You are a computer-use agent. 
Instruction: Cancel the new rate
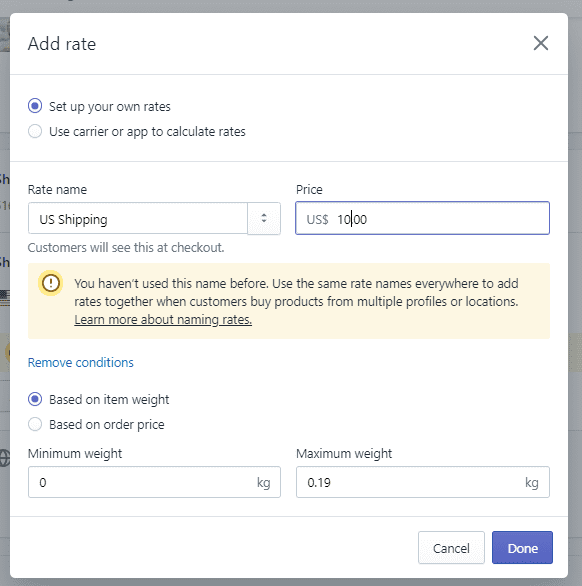click(451, 548)
